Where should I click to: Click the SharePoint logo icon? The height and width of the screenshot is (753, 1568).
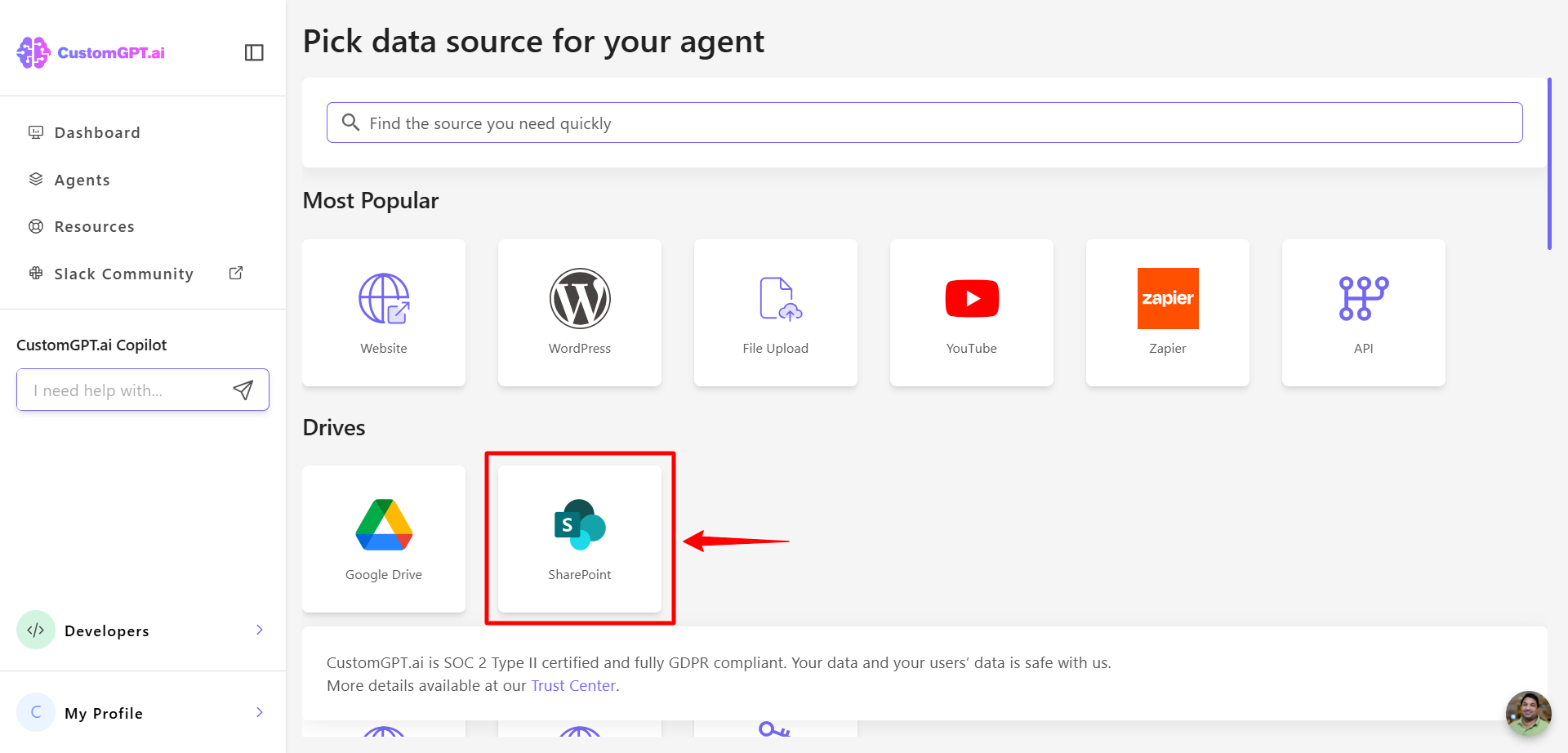pos(580,524)
